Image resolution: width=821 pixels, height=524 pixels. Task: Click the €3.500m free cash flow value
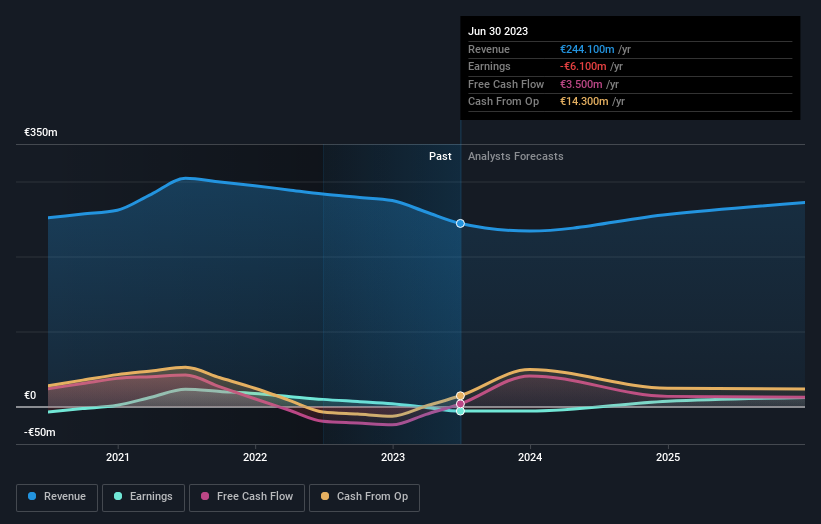click(581, 84)
